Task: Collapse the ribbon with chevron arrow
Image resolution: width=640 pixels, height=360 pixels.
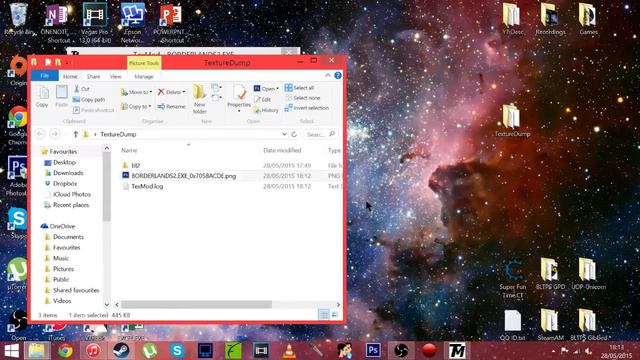Action: click(x=328, y=76)
